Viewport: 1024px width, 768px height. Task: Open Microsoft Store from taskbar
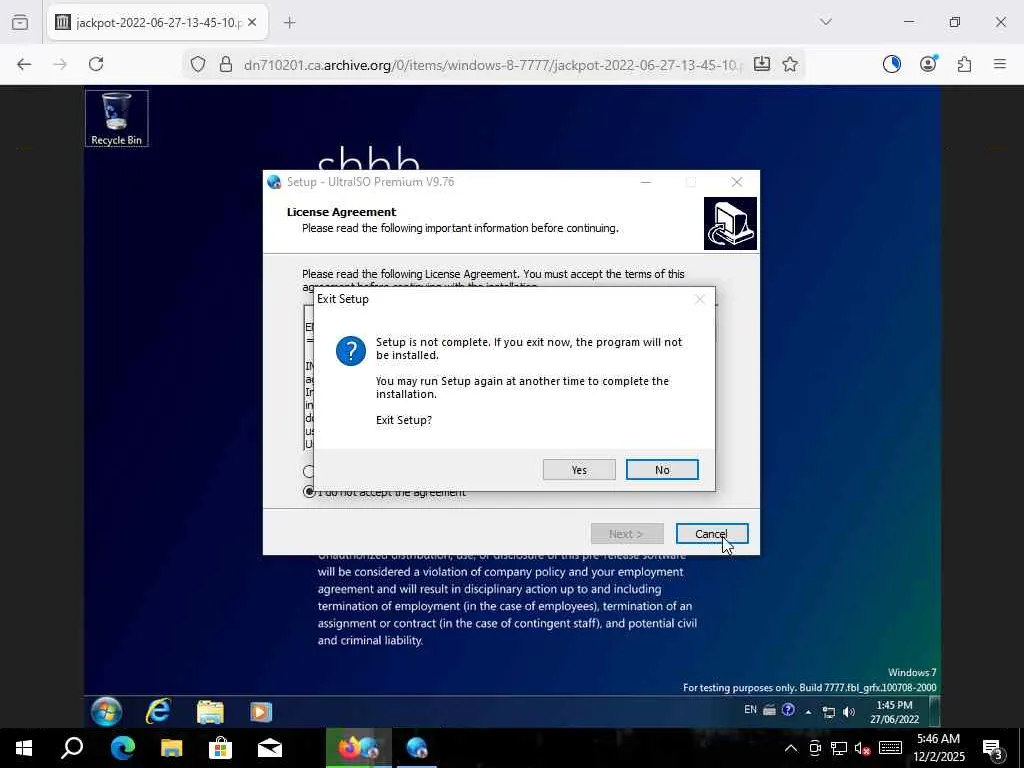click(221, 748)
